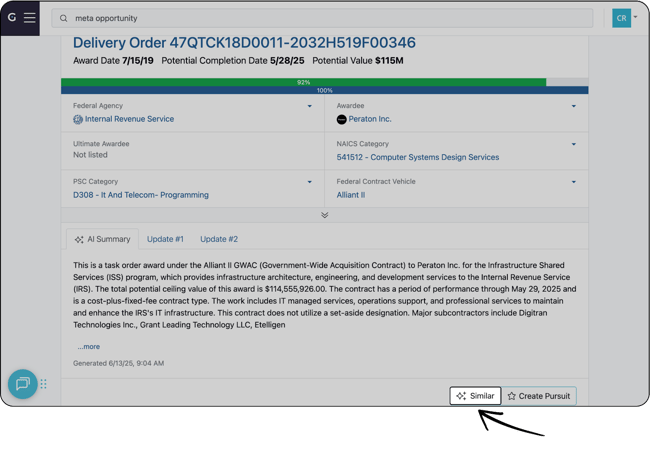Screen dimensions: 650x450
Task: Switch to the Update #2 tab
Action: pyautogui.click(x=219, y=239)
